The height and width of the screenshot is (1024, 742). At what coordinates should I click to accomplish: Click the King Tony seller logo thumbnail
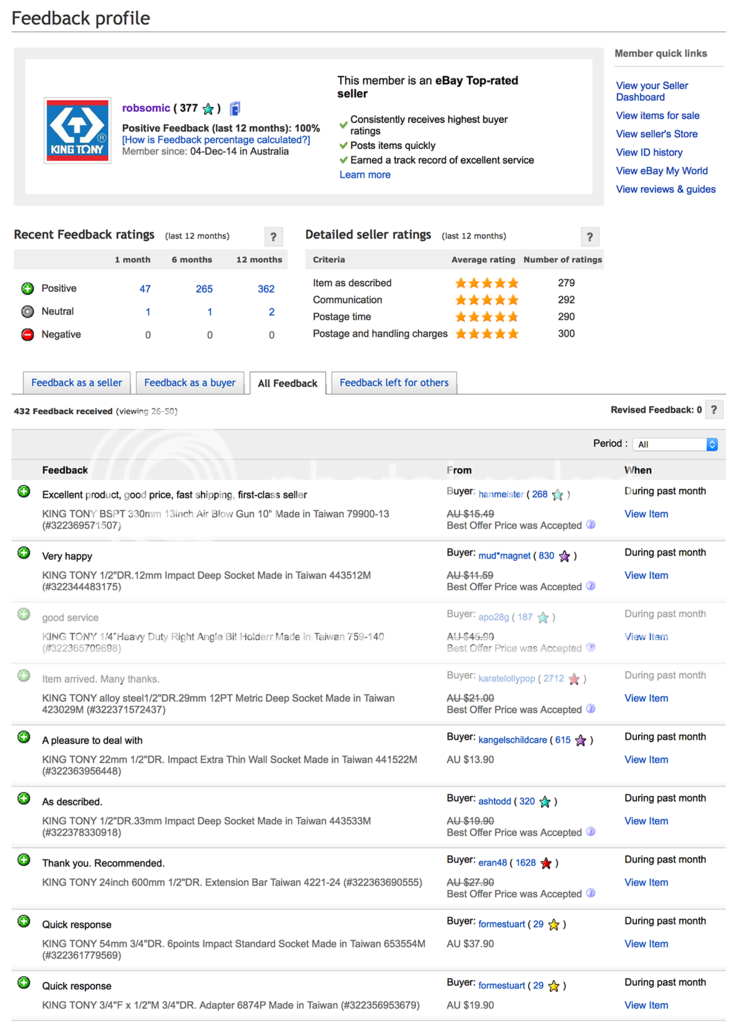click(77, 131)
